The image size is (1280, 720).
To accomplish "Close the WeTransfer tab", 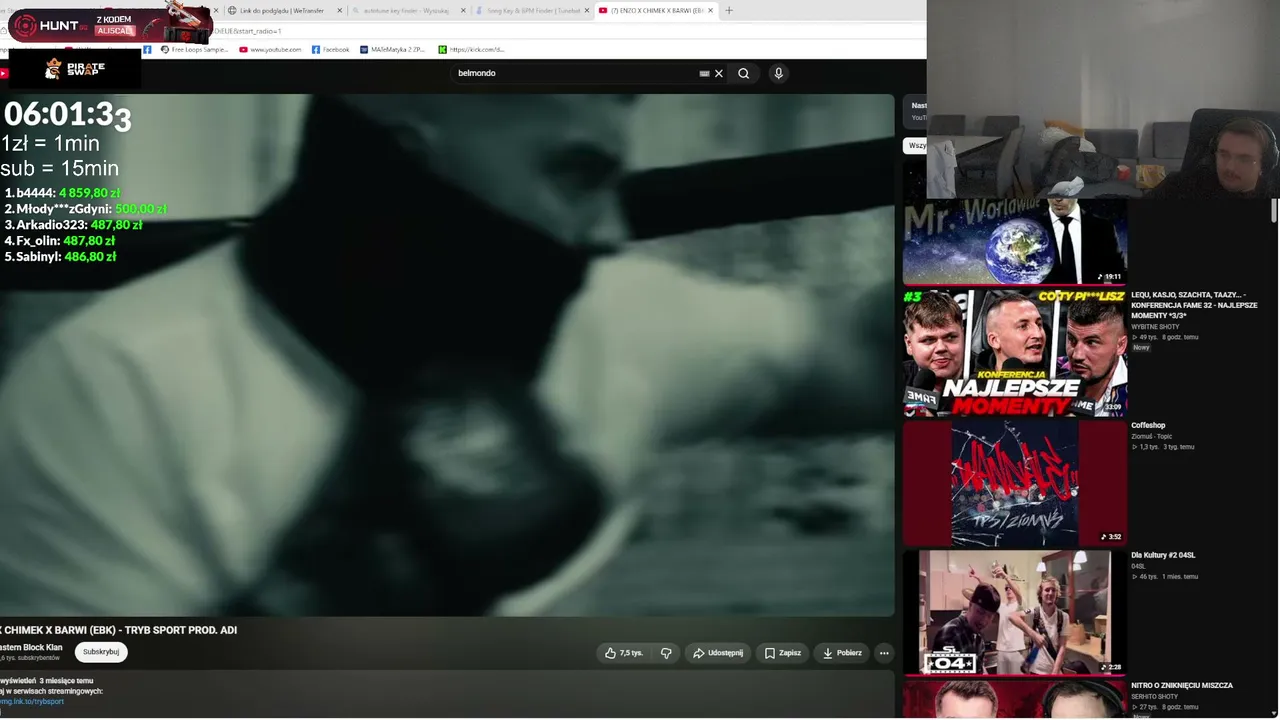I will 340,10.
